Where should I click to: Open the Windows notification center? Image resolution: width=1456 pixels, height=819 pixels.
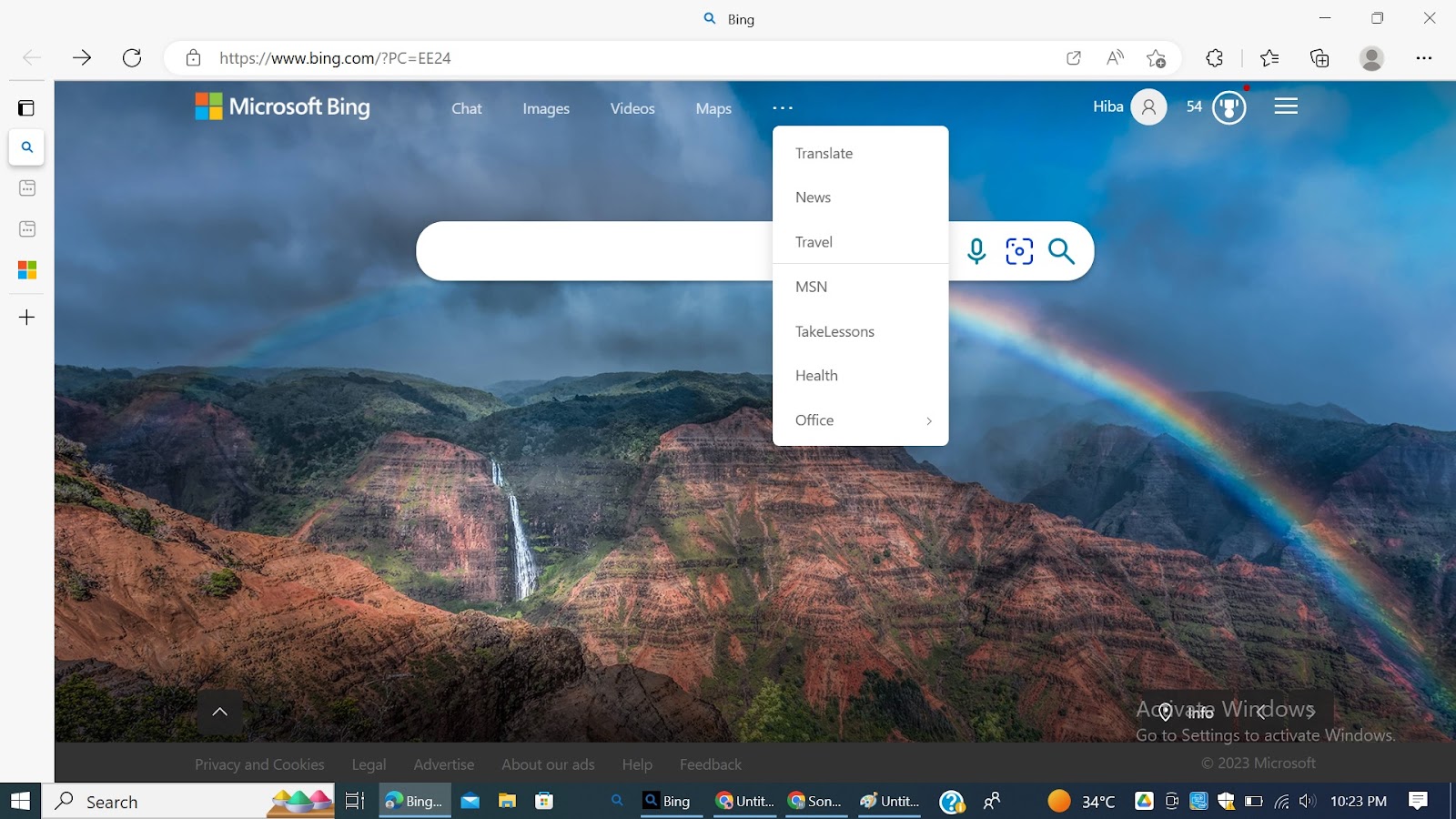click(1418, 801)
